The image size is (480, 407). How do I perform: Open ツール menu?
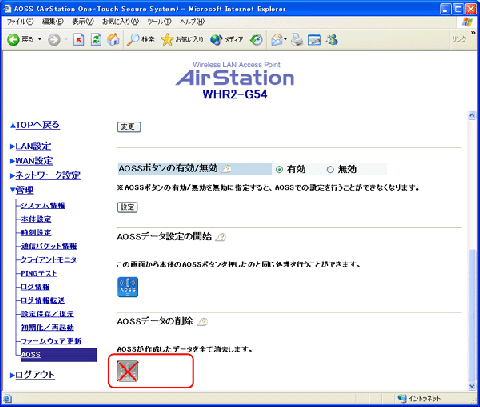click(160, 22)
